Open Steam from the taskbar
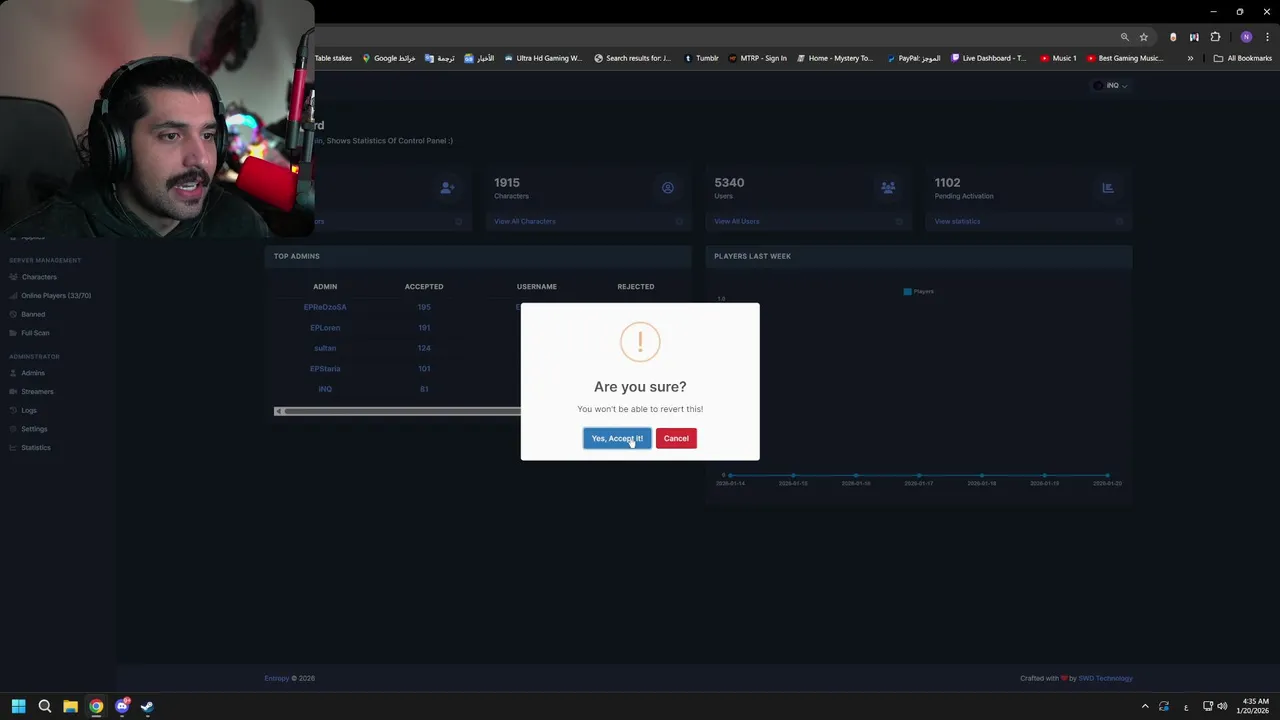Screen dimensions: 1280x720 tap(147, 707)
